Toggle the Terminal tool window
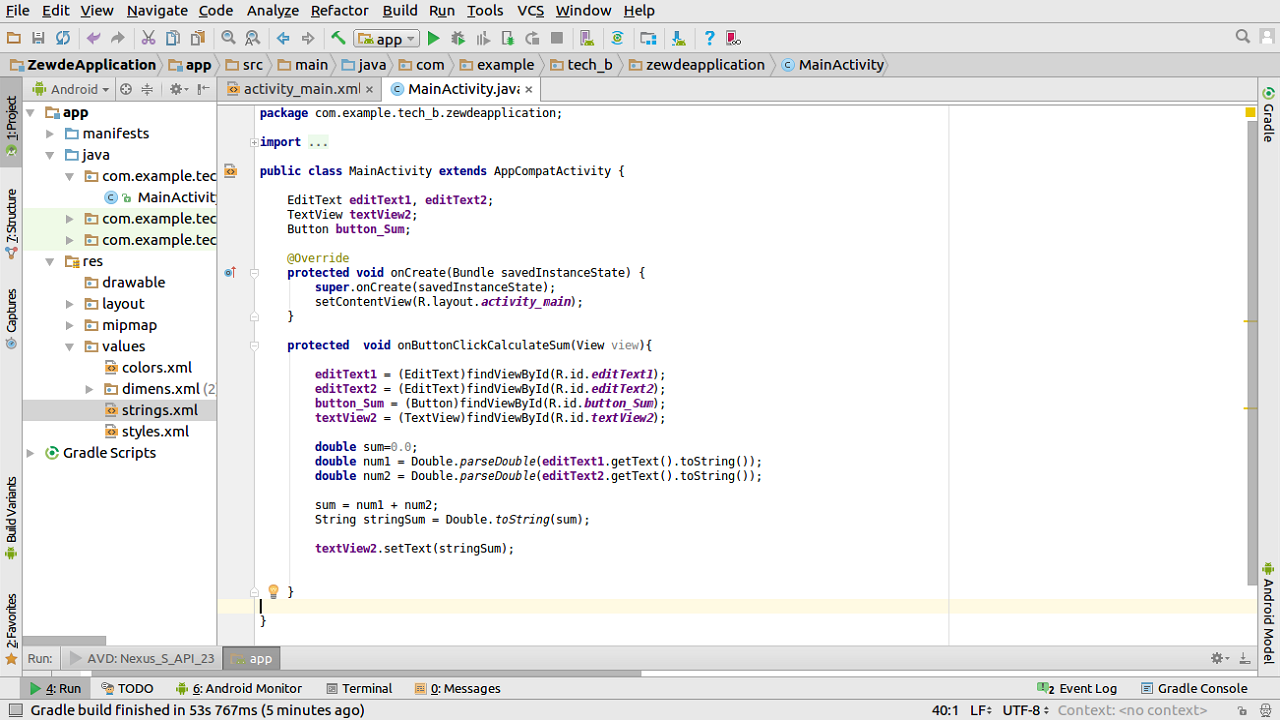Screen dimensions: 1280x720 [358, 688]
